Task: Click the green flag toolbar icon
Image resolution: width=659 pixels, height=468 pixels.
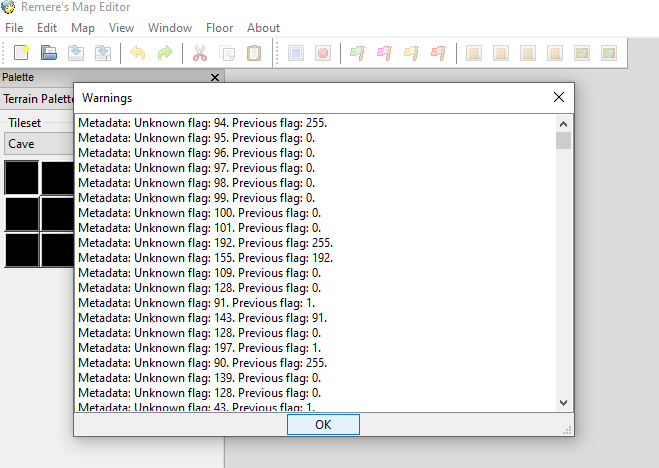Action: point(358,53)
